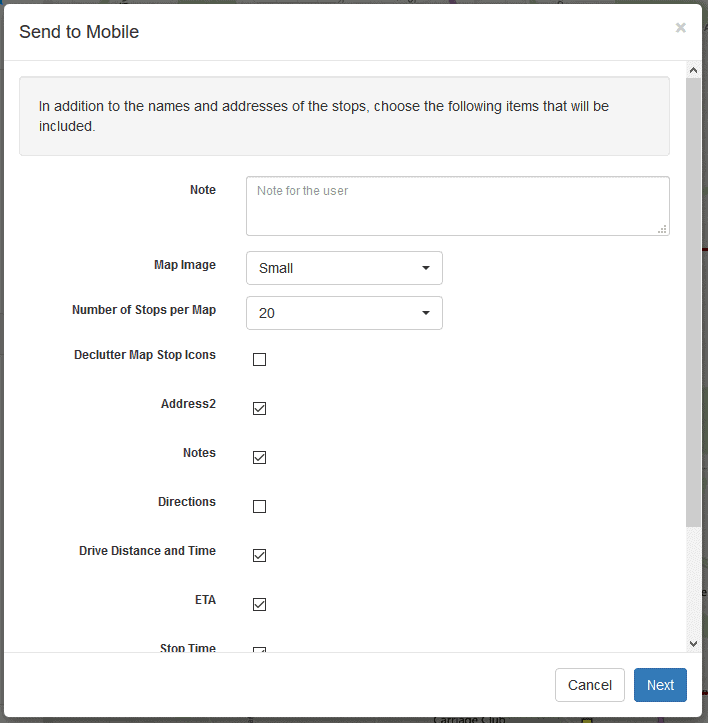
Task: Enable Declutter Map Stop Icons checkbox
Action: pyautogui.click(x=259, y=359)
